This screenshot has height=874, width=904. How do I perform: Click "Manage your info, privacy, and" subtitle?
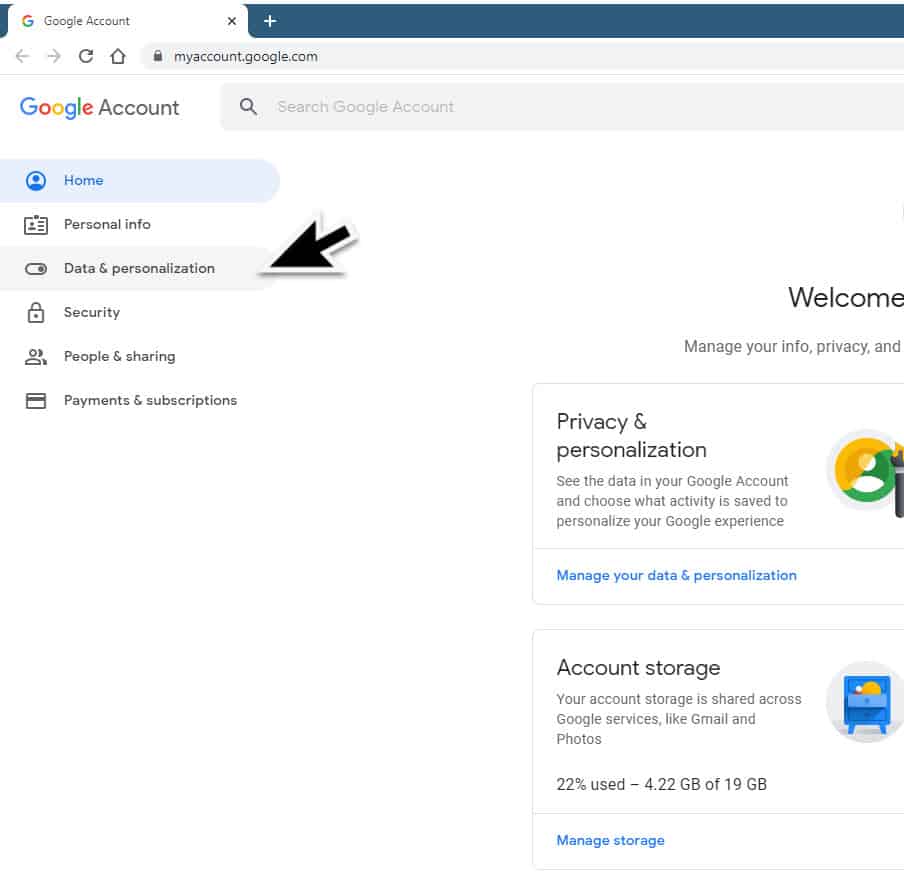click(793, 346)
